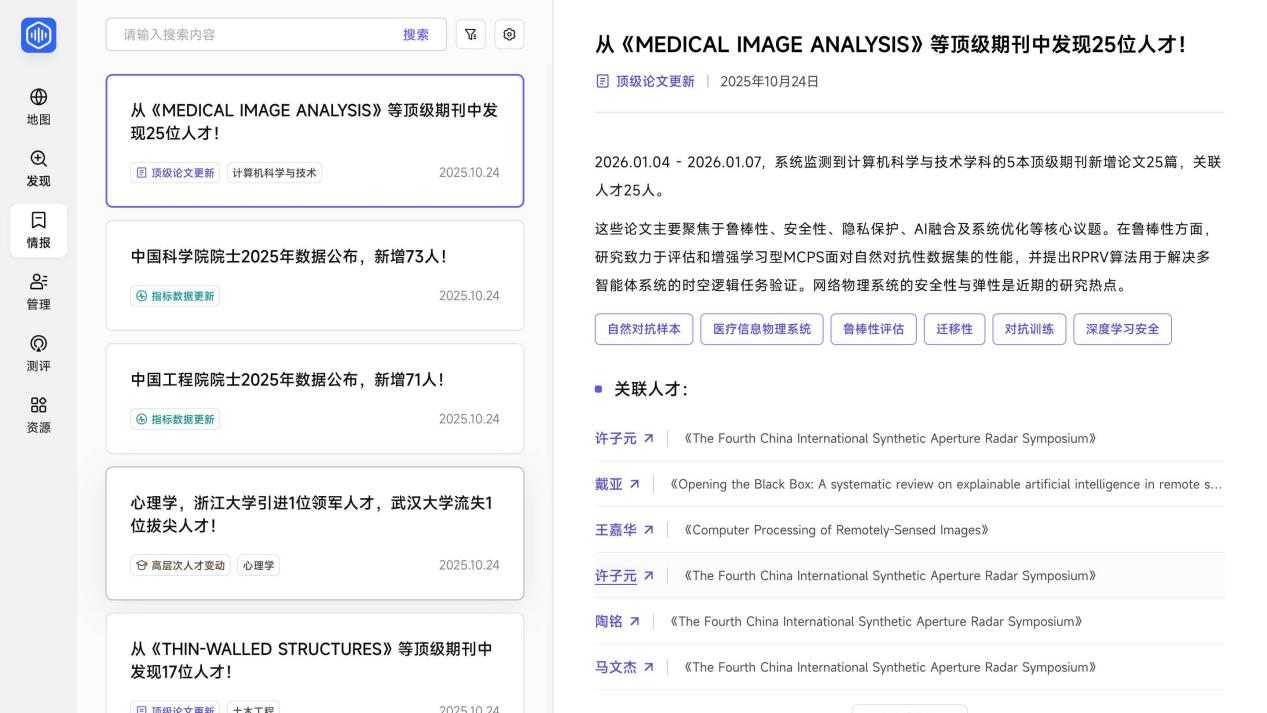Select the 深度学习安全 keyword tag
This screenshot has height=713, width=1267.
pyautogui.click(x=1122, y=329)
